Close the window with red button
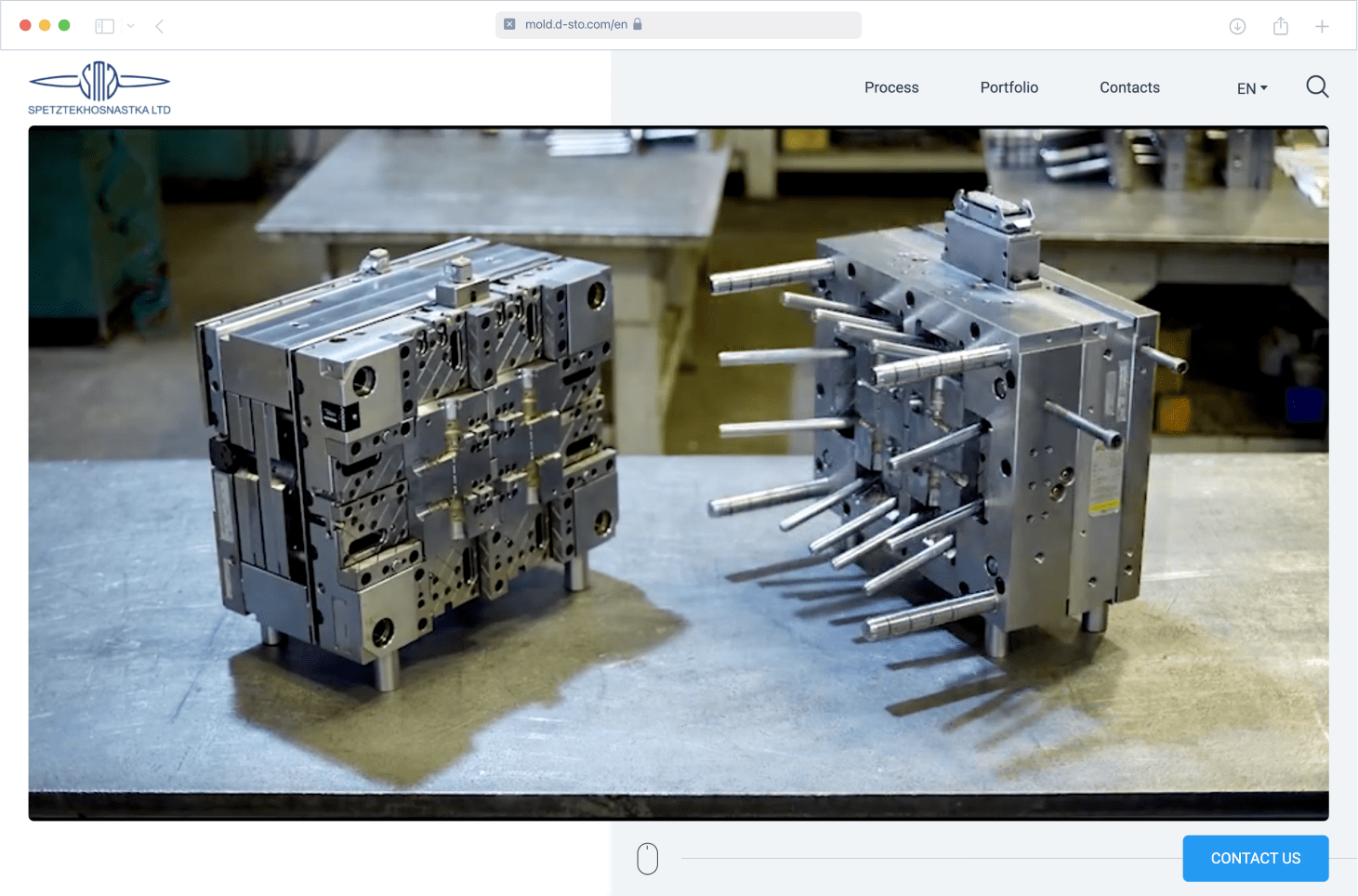Viewport: 1358px width, 896px height. pyautogui.click(x=25, y=25)
